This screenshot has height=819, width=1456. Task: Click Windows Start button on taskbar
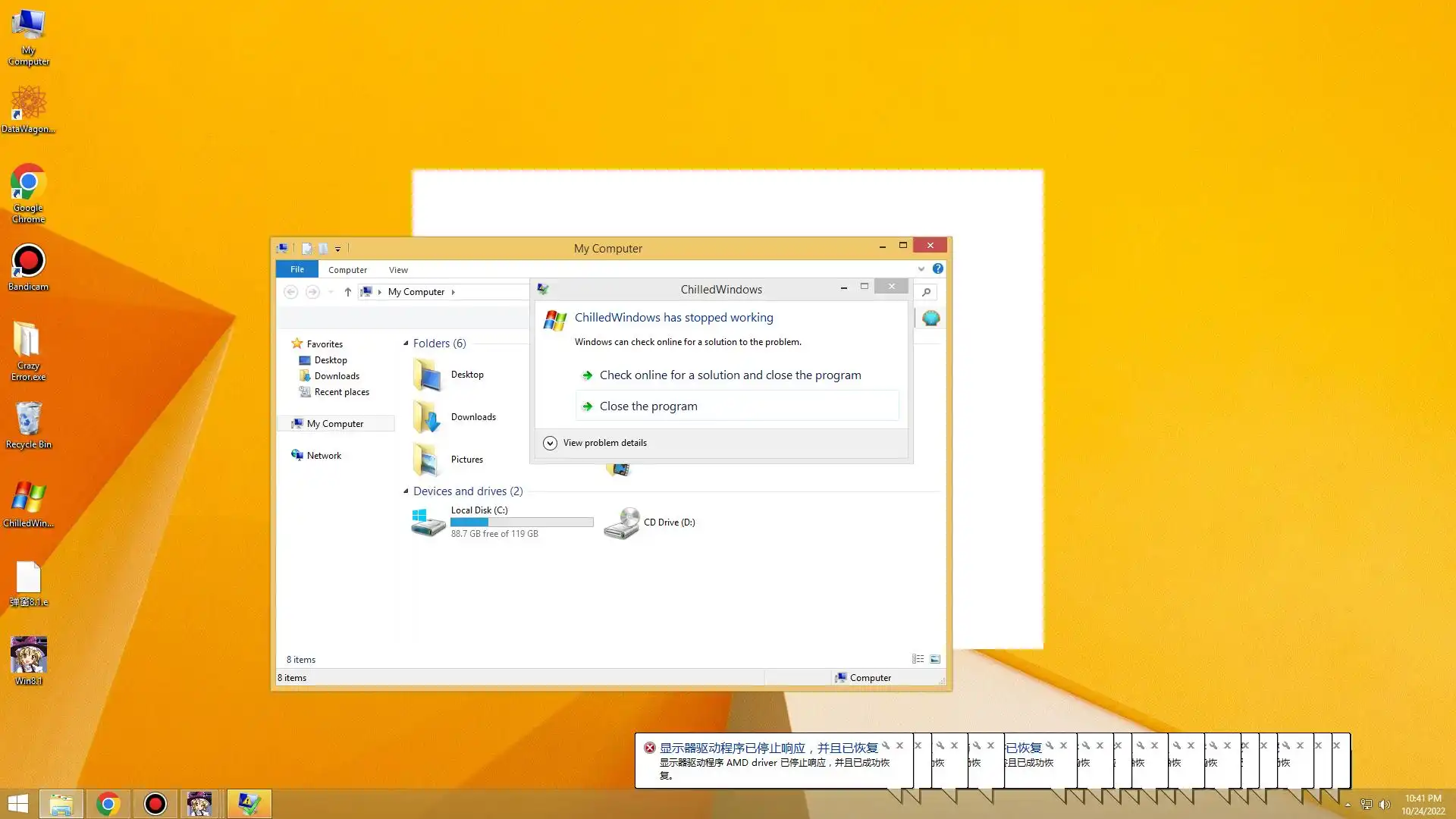17,804
